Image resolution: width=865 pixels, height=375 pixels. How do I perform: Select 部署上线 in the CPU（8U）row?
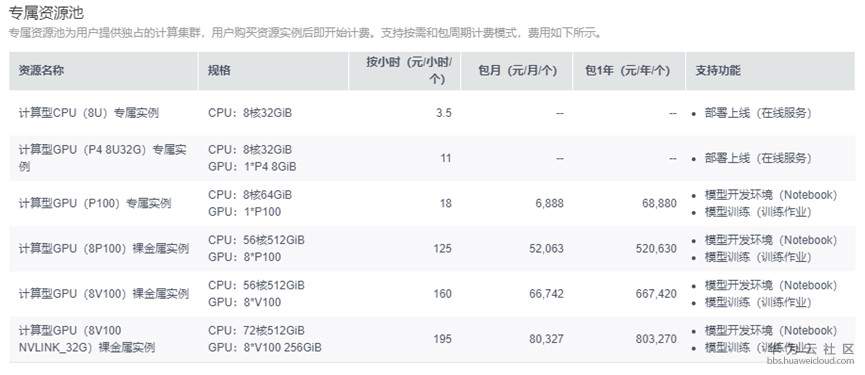(758, 113)
